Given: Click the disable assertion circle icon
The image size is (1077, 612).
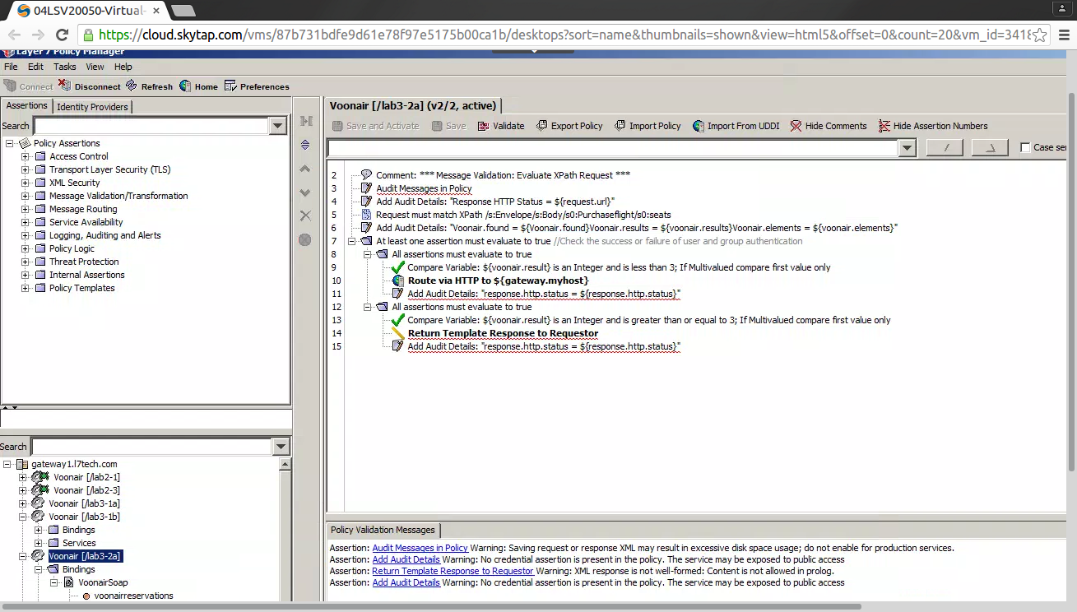Looking at the screenshot, I should (306, 240).
